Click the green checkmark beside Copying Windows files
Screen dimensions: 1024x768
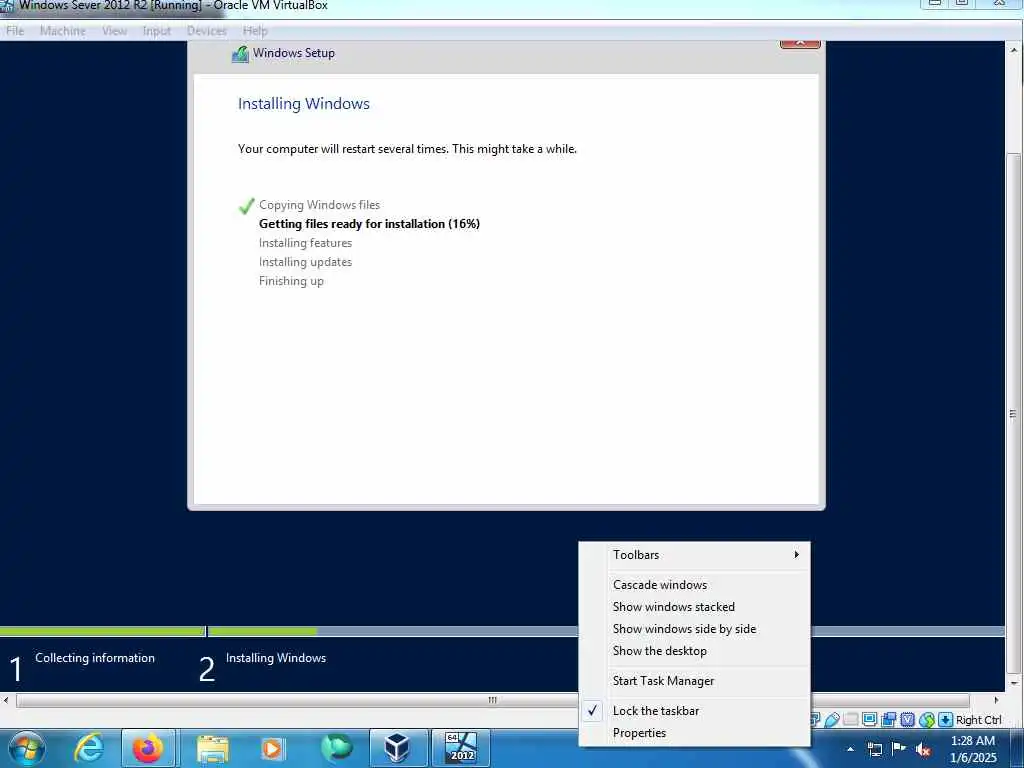point(246,206)
